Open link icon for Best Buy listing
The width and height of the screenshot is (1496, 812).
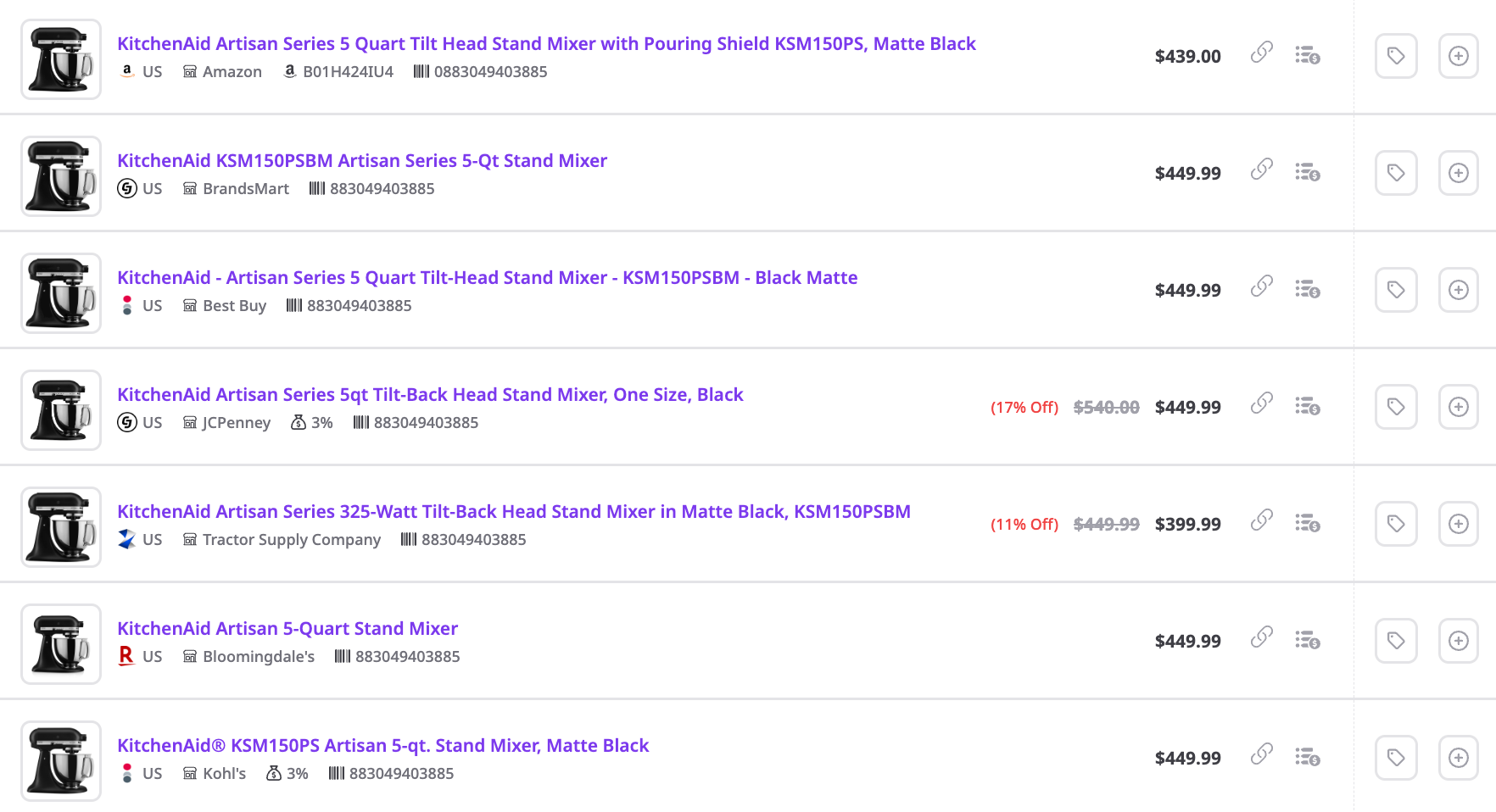tap(1262, 286)
